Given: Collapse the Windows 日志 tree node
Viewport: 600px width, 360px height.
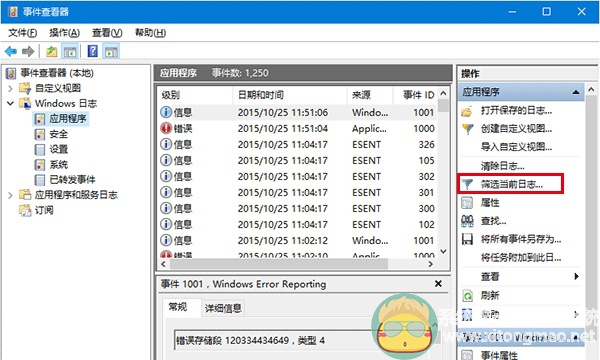Looking at the screenshot, I should pos(10,103).
